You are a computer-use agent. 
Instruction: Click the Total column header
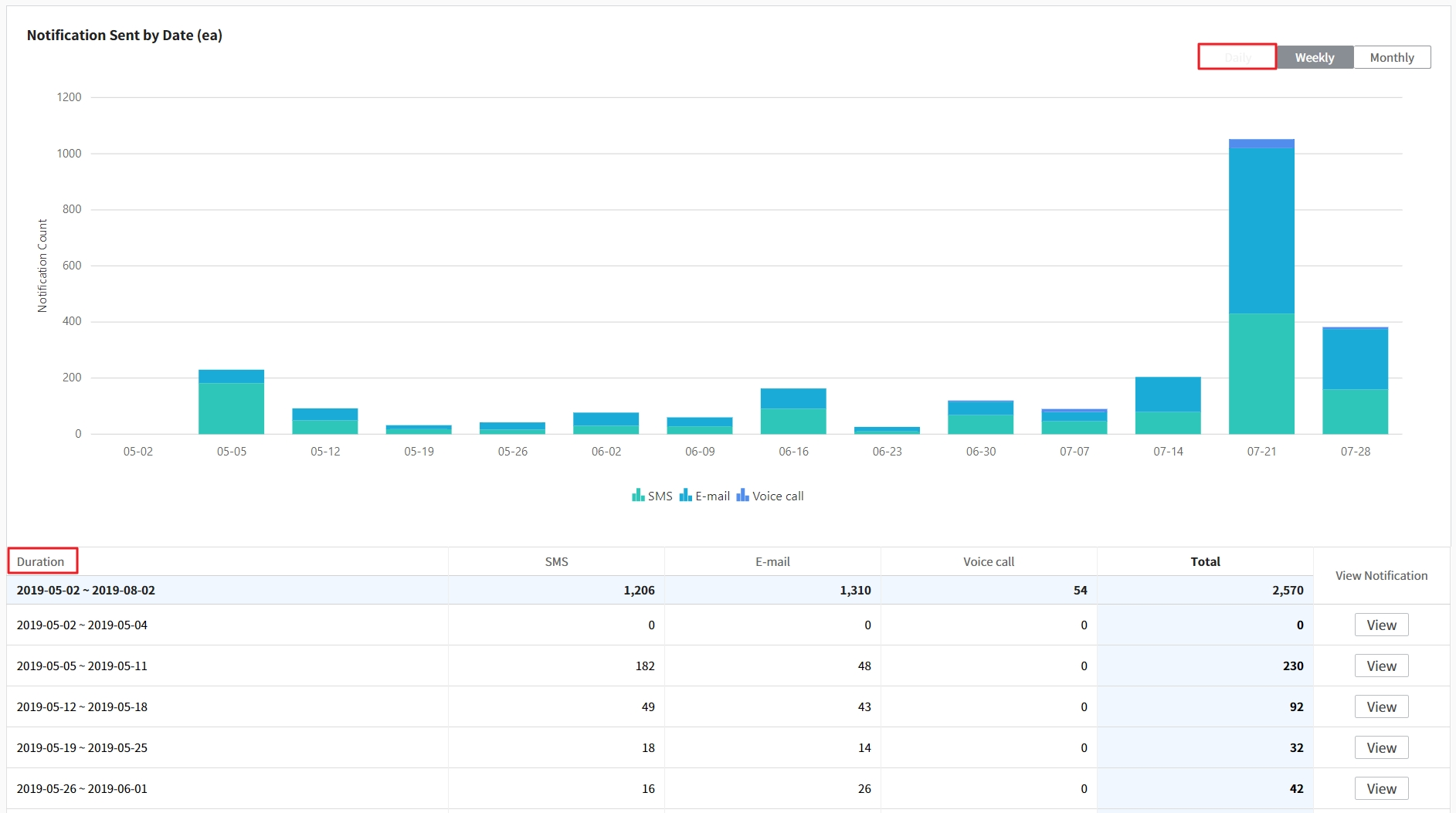coord(1205,561)
